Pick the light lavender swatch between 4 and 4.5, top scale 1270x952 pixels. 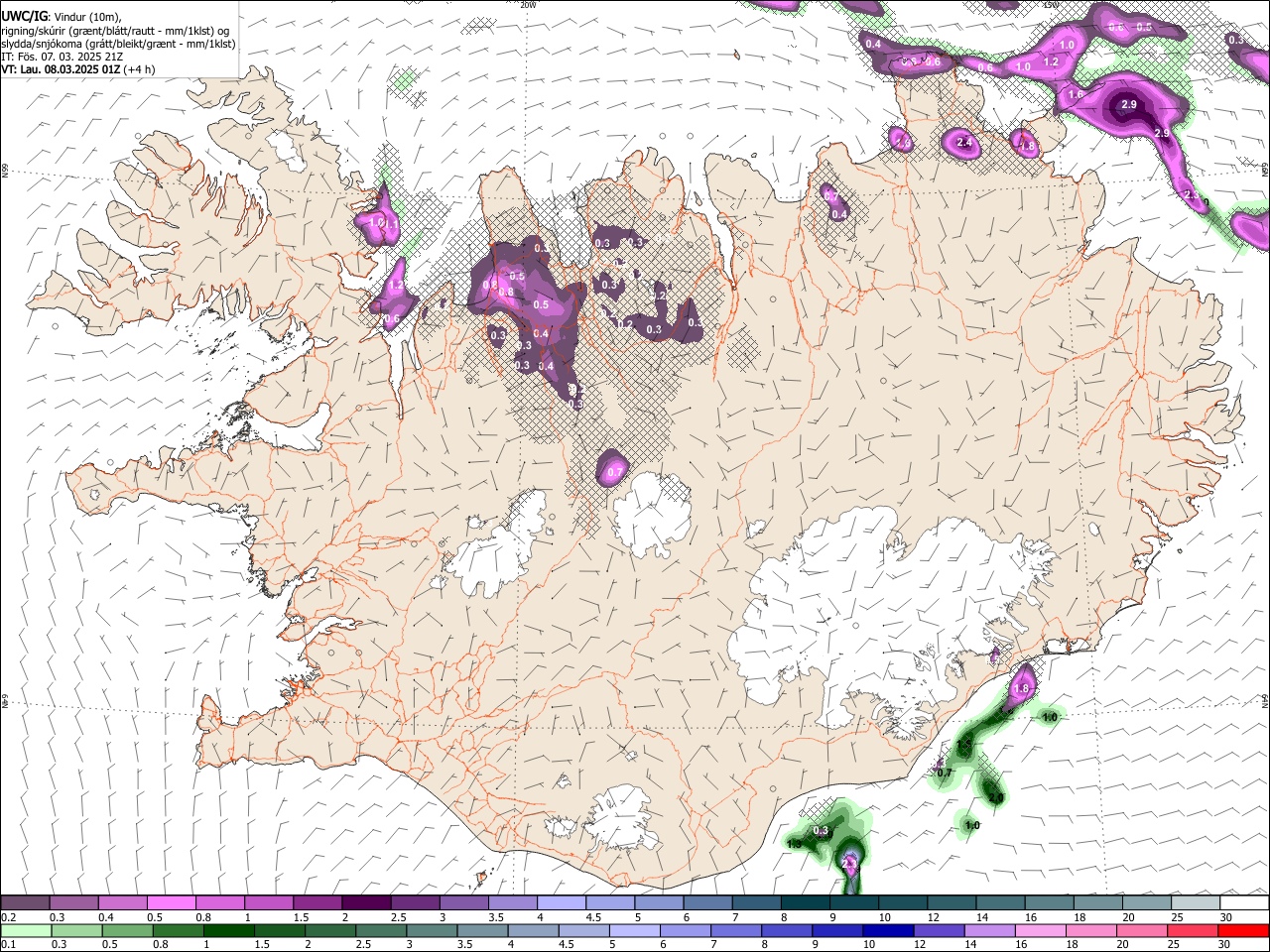click(x=562, y=902)
